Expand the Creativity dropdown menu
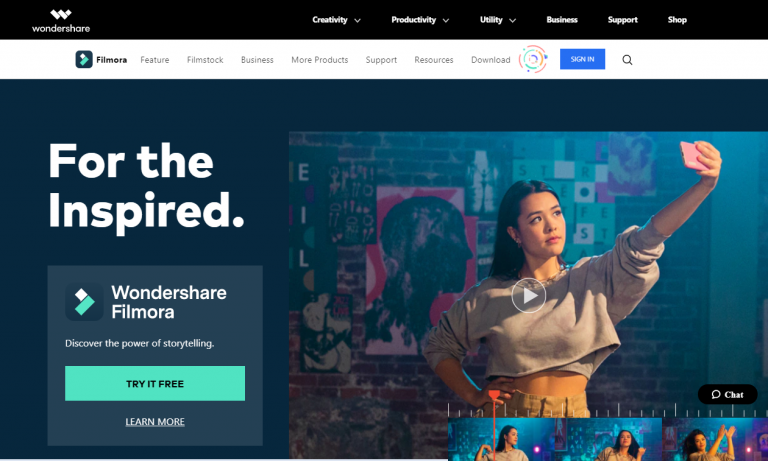 coord(336,20)
